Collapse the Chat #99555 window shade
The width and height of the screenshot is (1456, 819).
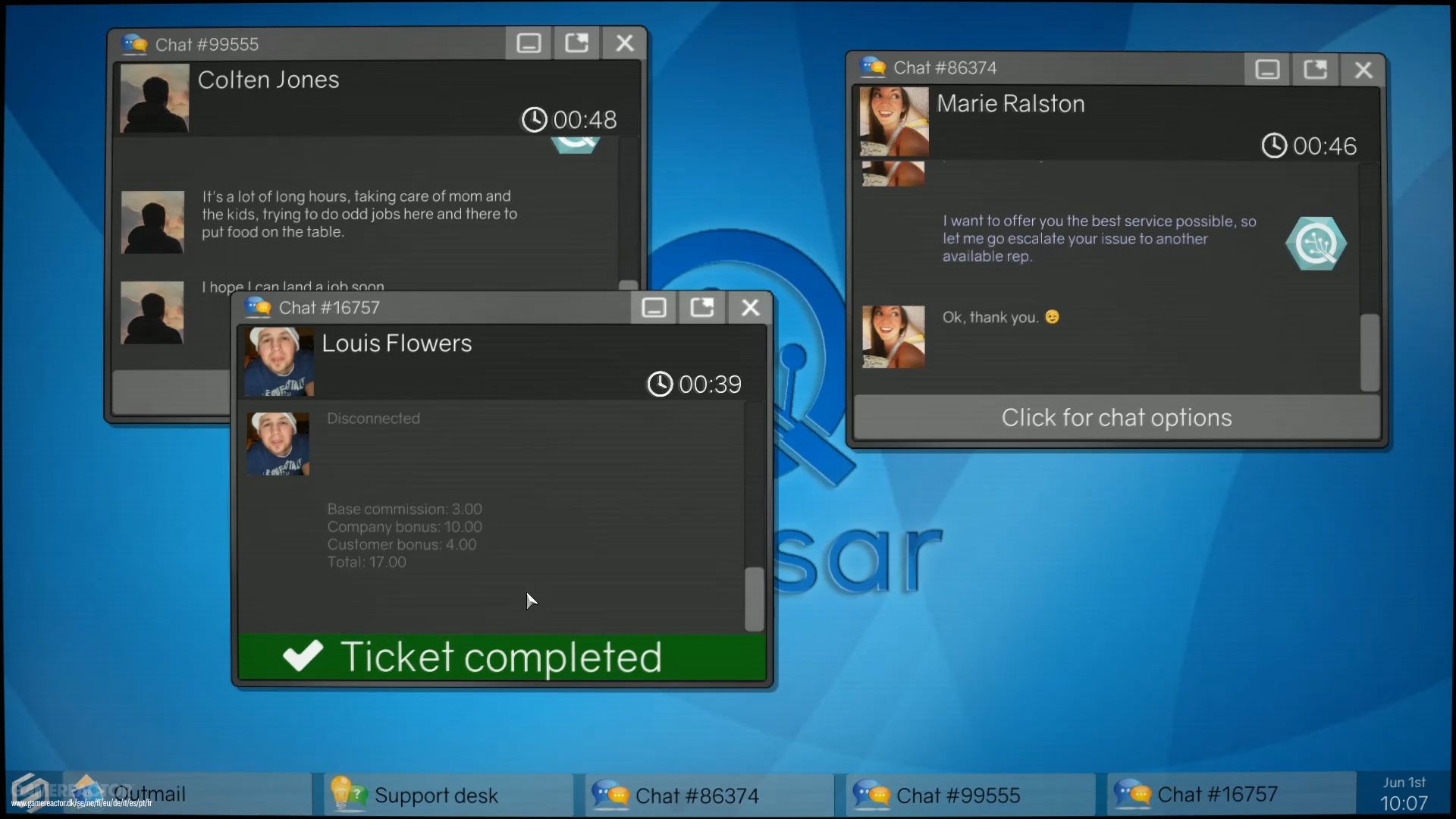(x=529, y=43)
